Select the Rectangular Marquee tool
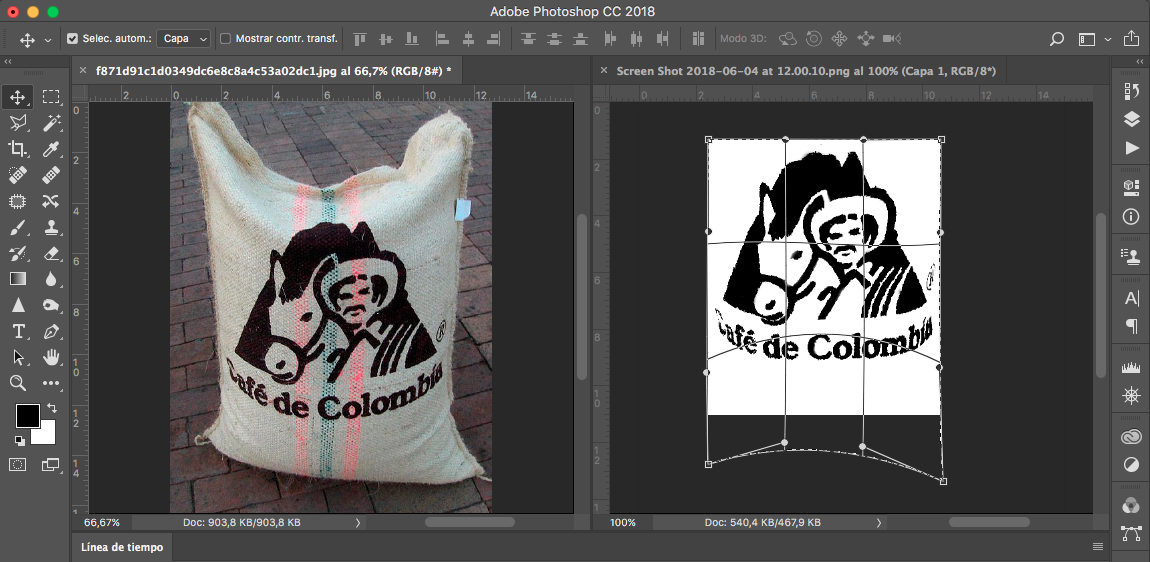Image resolution: width=1150 pixels, height=562 pixels. click(x=51, y=97)
